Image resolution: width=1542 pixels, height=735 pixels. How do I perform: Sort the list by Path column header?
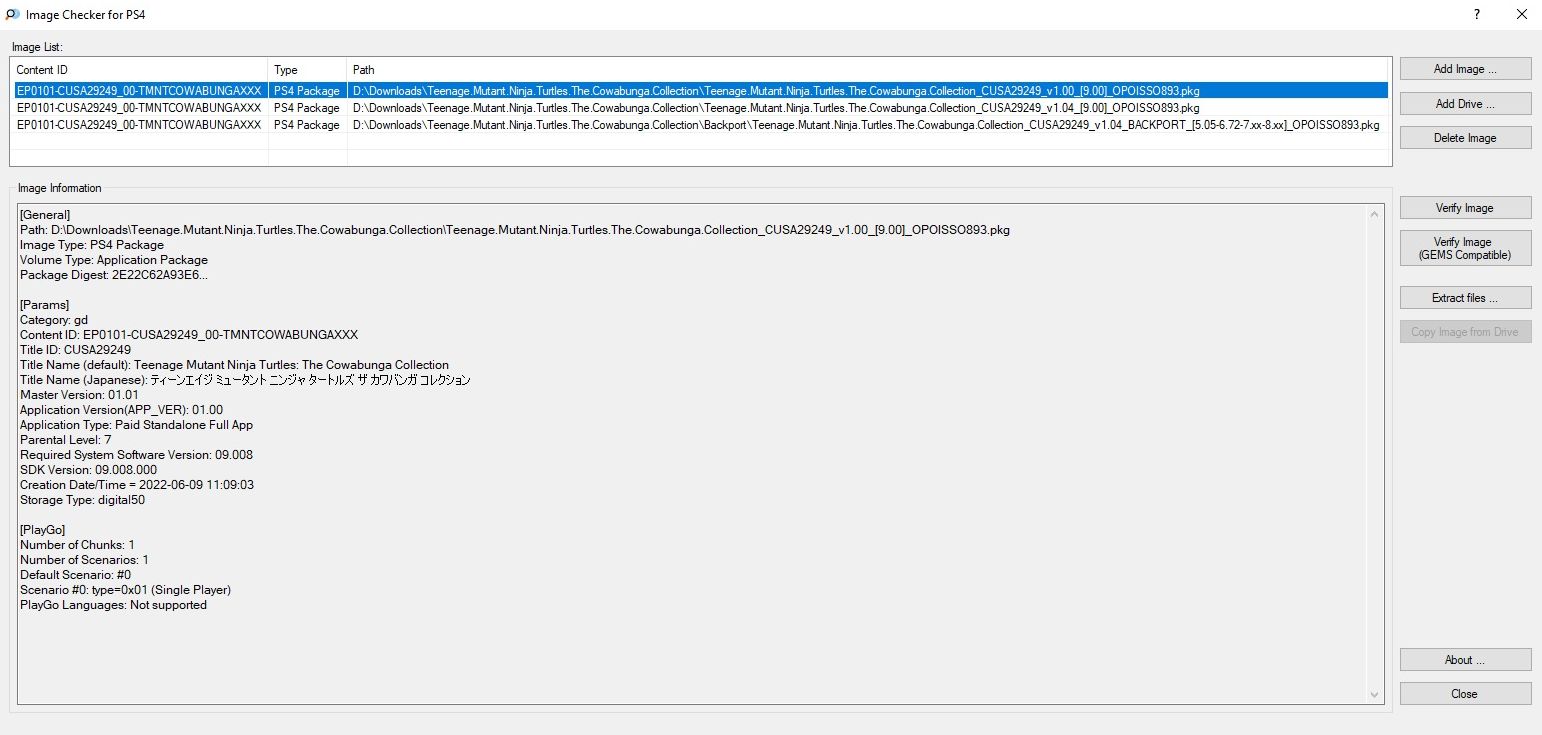[x=869, y=70]
